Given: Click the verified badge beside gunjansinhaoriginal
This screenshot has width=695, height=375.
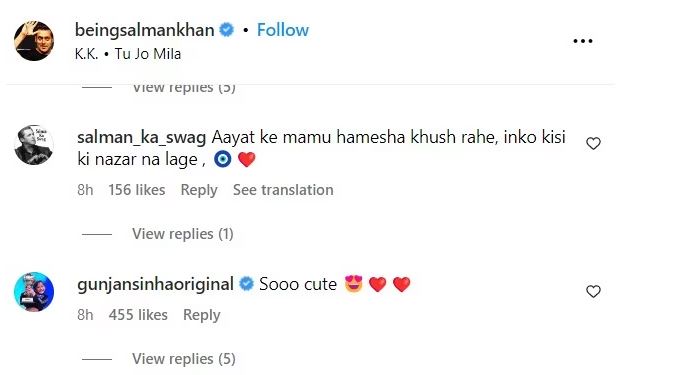Looking at the screenshot, I should point(246,284).
